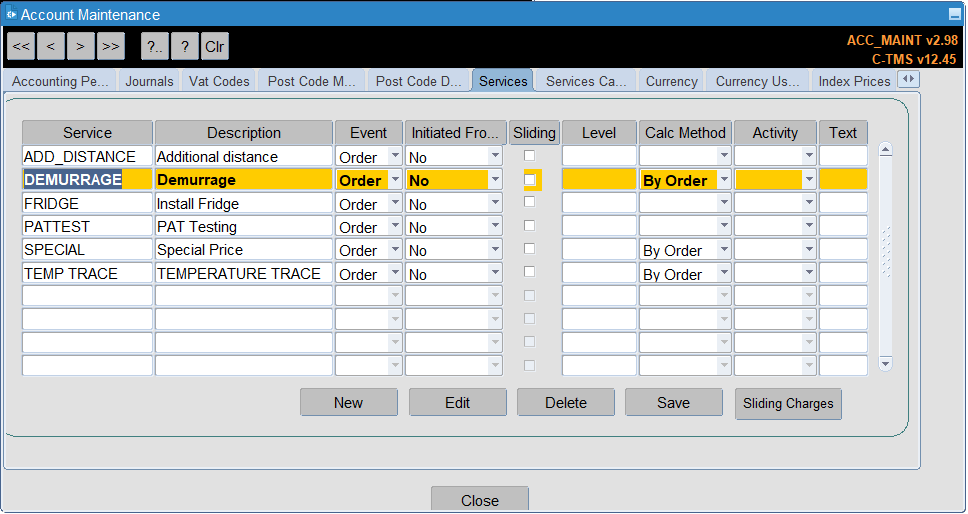The image size is (968, 514).
Task: Open Activity dropdown on ADD_DISTANCE row
Action: click(x=809, y=156)
